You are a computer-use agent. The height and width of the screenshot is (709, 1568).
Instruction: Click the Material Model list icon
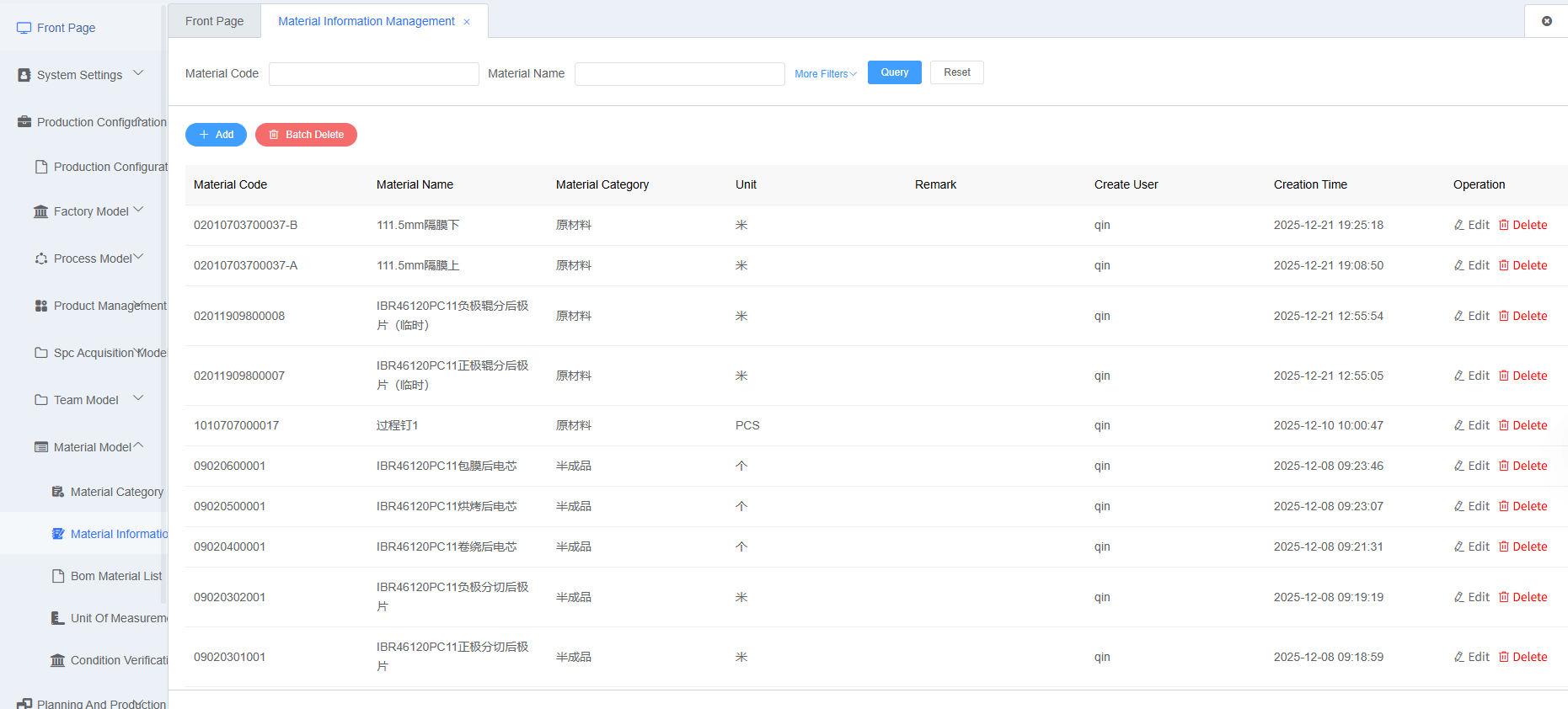(40, 447)
